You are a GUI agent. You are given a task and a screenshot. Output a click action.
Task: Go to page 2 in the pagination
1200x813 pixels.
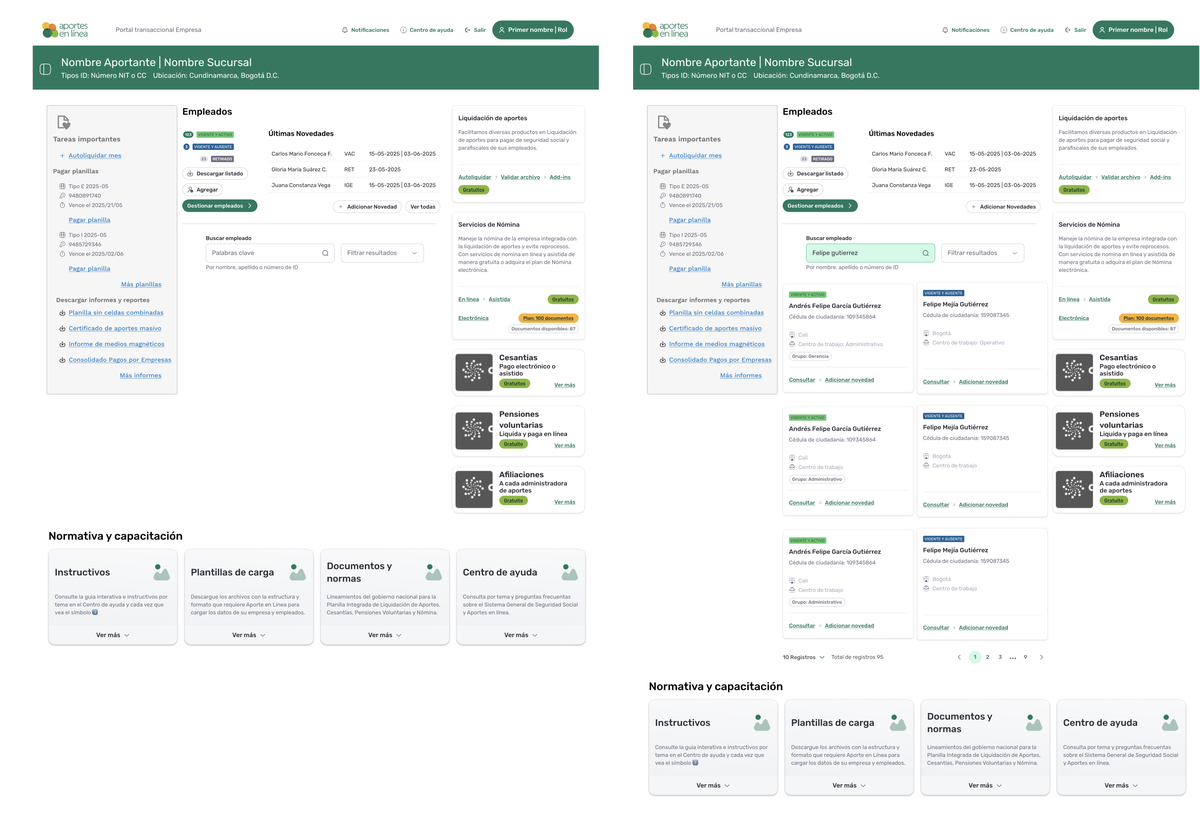click(987, 657)
